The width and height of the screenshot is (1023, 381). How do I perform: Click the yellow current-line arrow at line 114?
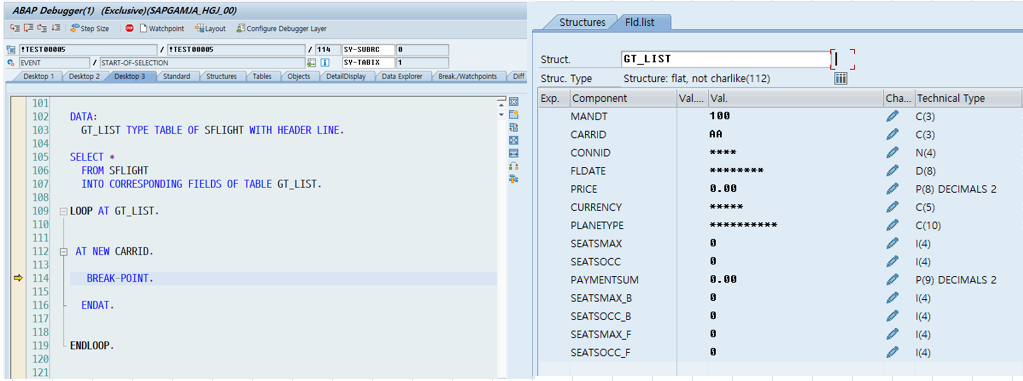pyautogui.click(x=18, y=279)
